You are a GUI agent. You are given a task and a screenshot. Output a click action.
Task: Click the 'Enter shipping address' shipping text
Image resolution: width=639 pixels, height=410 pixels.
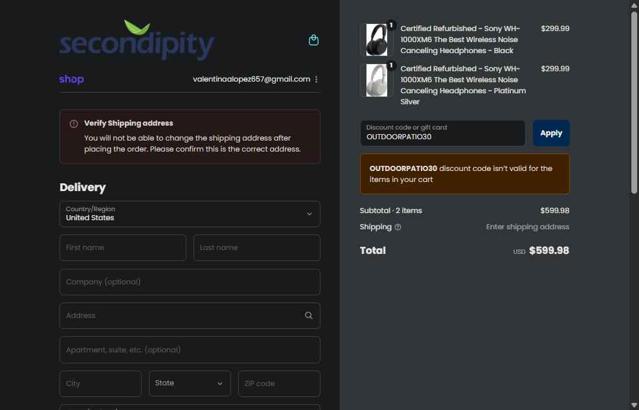tap(527, 227)
